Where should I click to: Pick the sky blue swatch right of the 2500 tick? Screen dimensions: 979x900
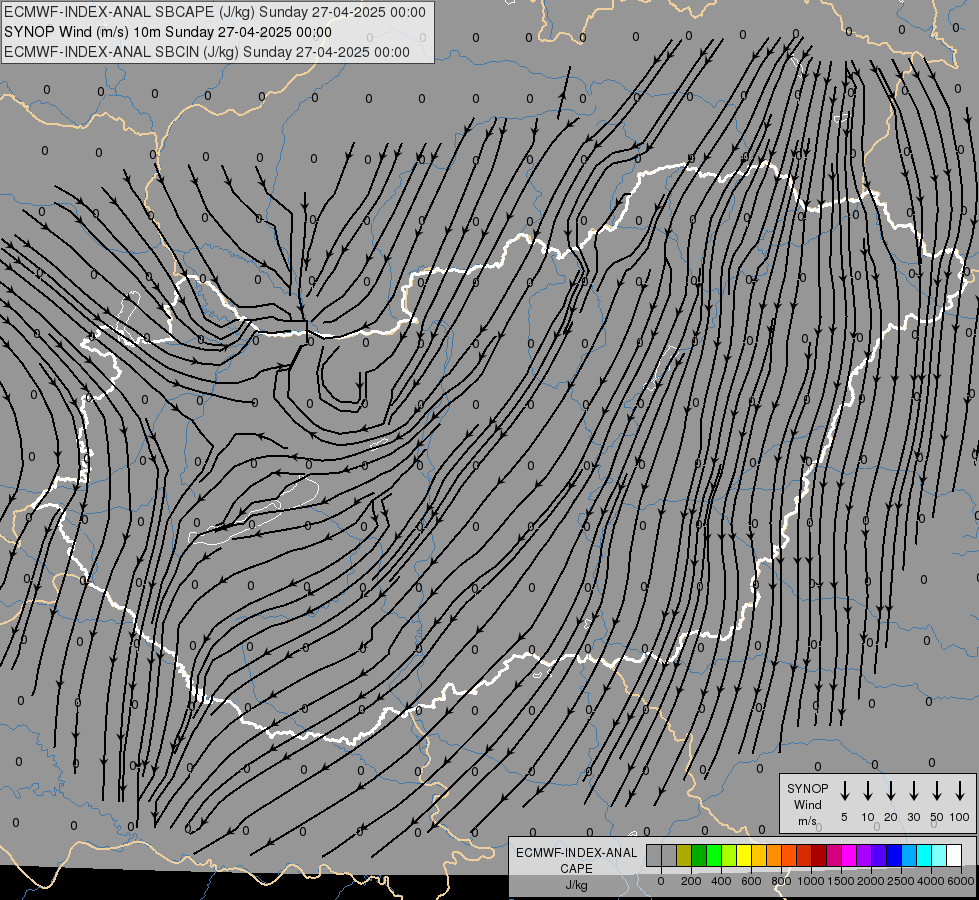point(908,855)
